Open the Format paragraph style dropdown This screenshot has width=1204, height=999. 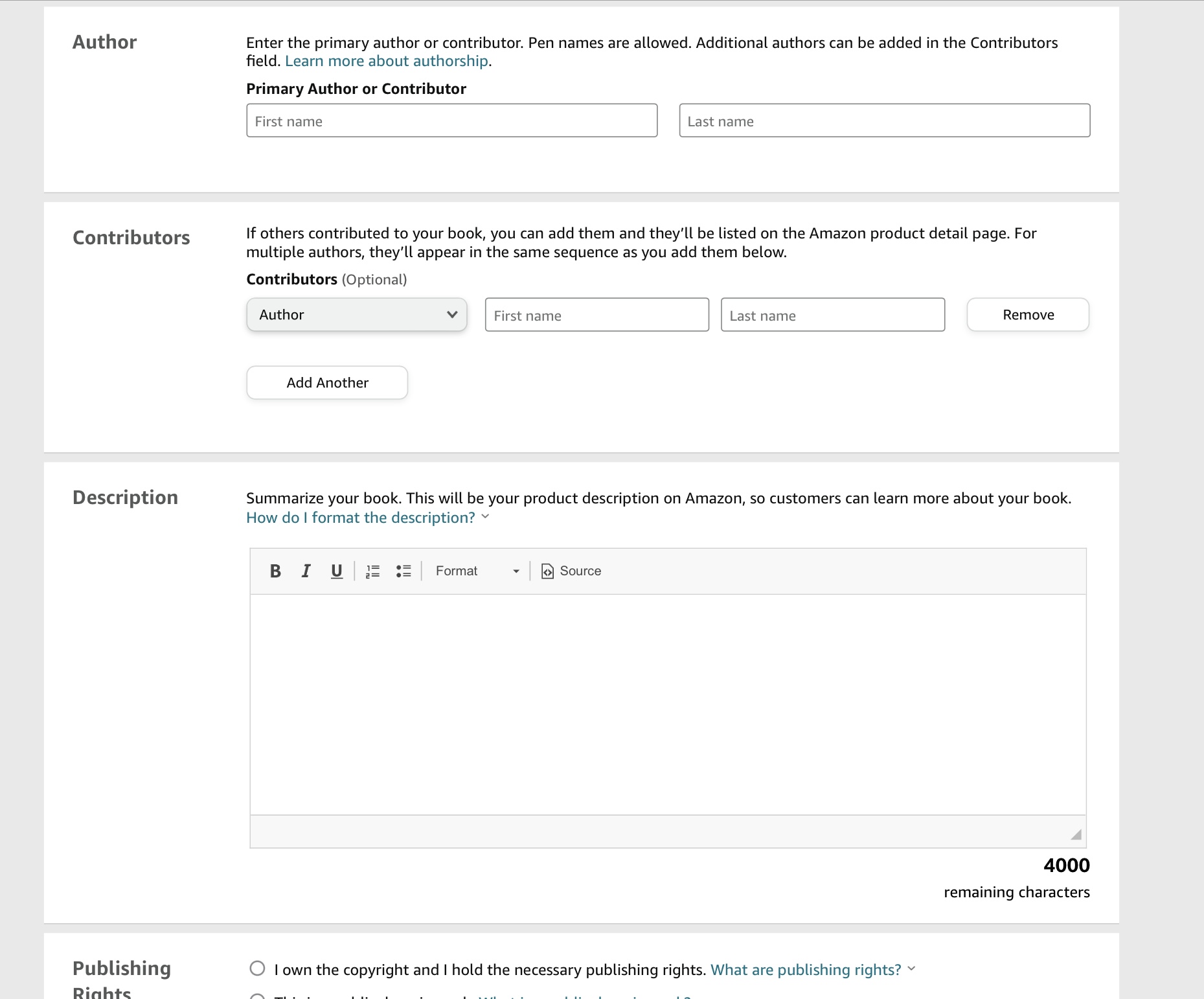pyautogui.click(x=477, y=571)
